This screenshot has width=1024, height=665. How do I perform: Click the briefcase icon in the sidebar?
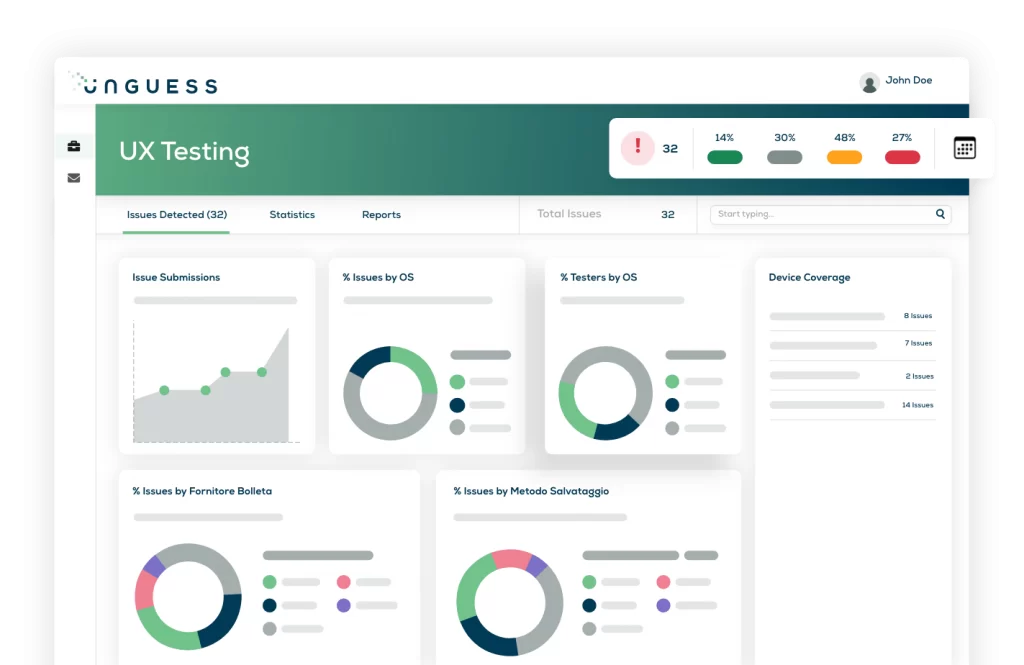74,147
